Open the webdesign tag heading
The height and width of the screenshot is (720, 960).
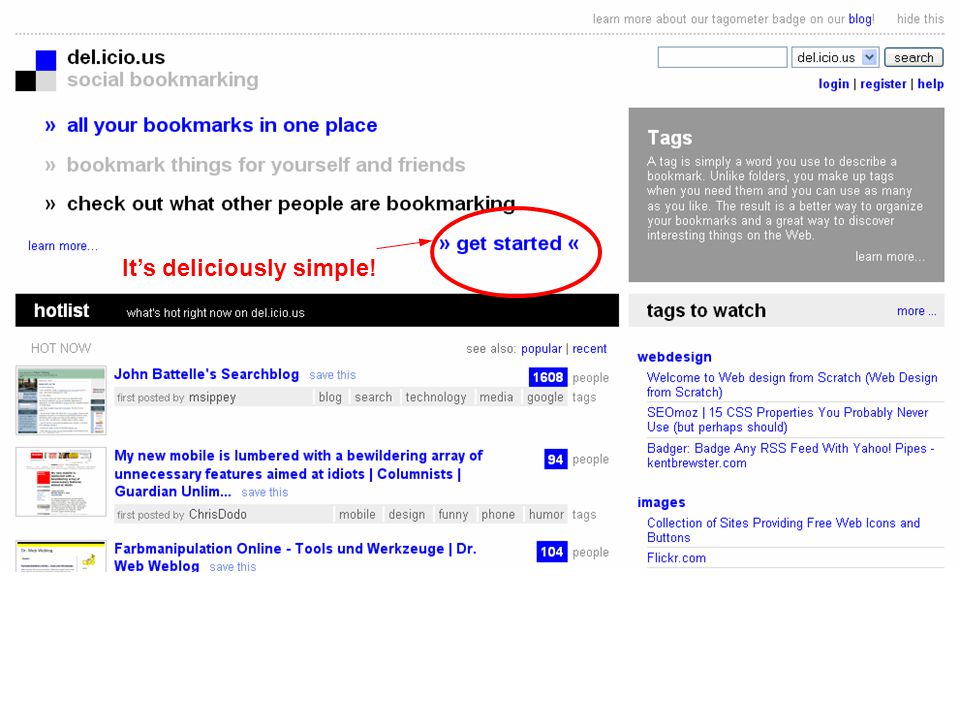[674, 357]
